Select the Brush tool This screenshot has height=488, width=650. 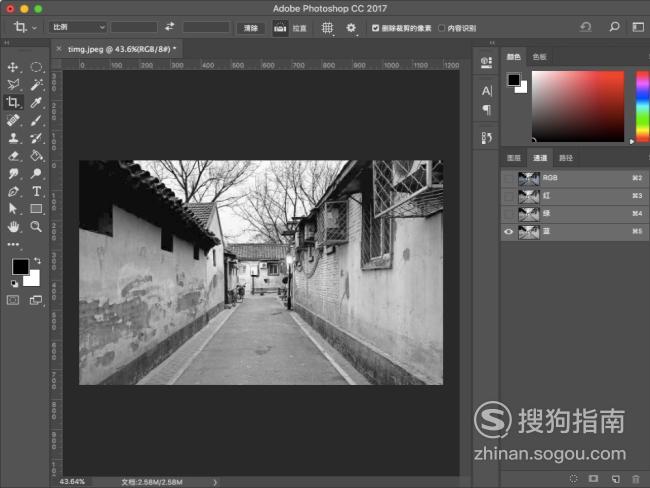click(36, 120)
